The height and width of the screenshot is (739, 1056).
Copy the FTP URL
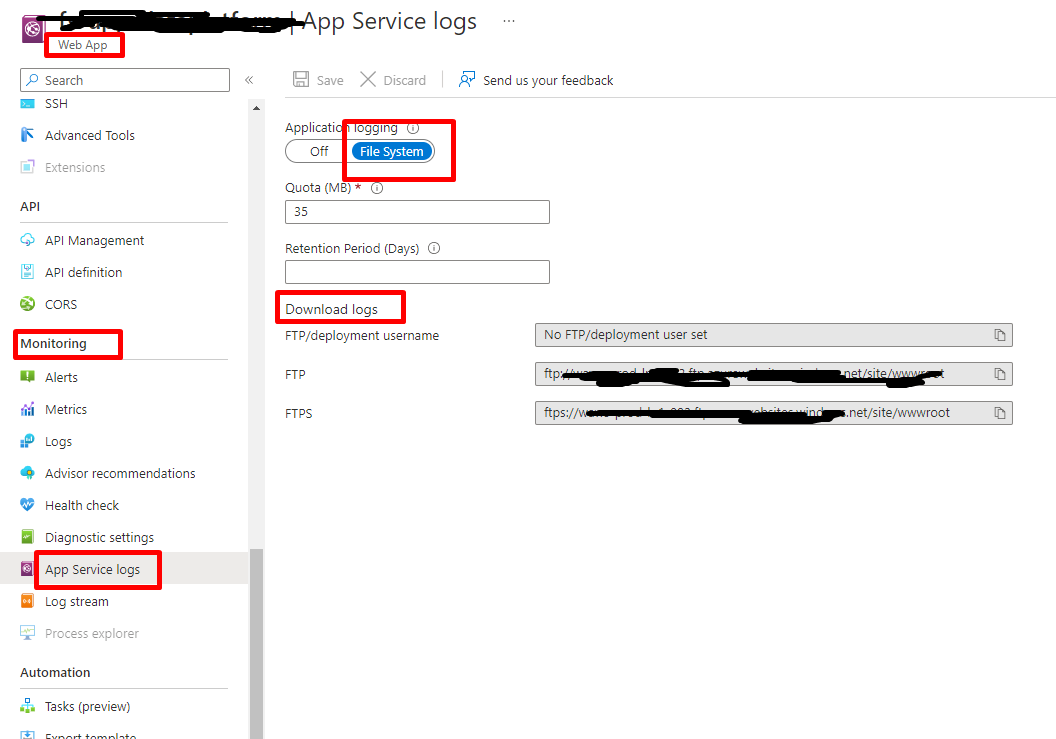point(1000,374)
